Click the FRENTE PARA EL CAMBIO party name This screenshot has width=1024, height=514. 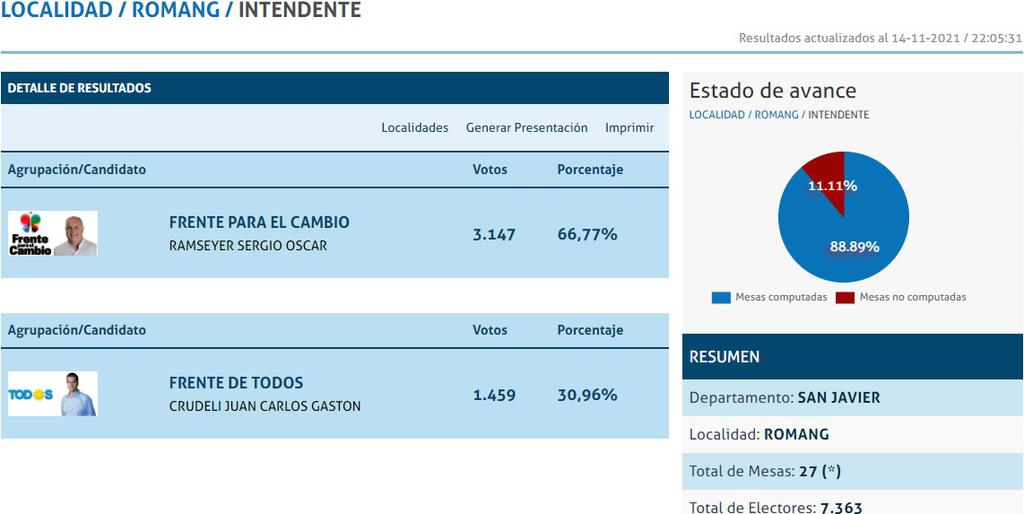[x=259, y=222]
